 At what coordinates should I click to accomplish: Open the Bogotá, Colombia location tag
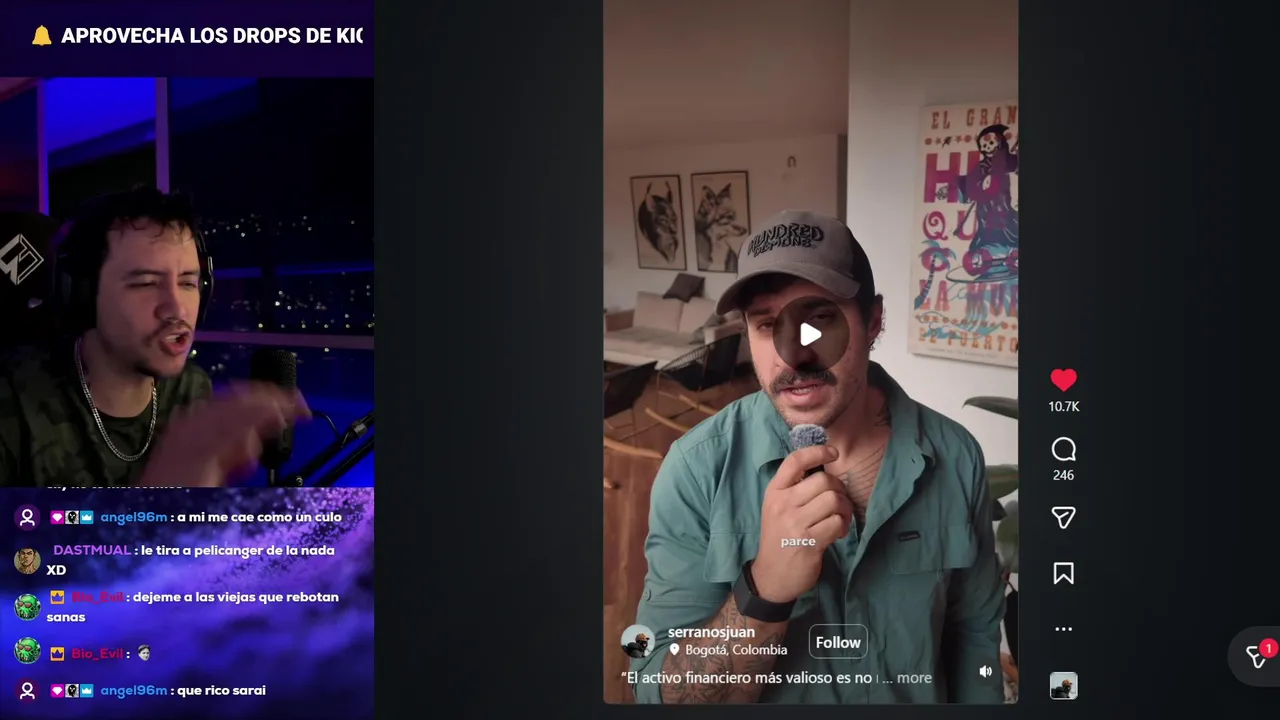click(x=728, y=650)
